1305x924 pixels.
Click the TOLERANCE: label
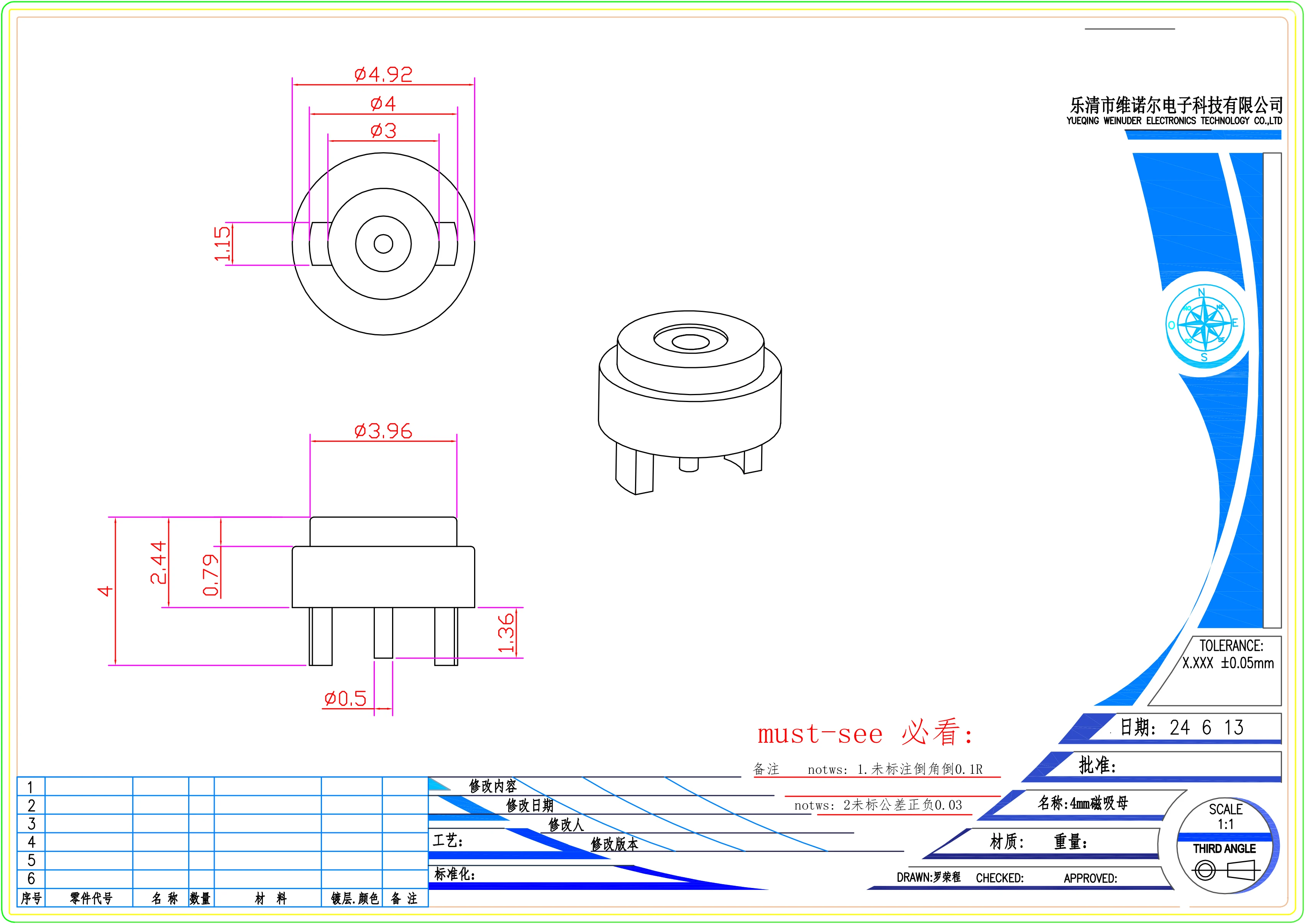point(1231,646)
